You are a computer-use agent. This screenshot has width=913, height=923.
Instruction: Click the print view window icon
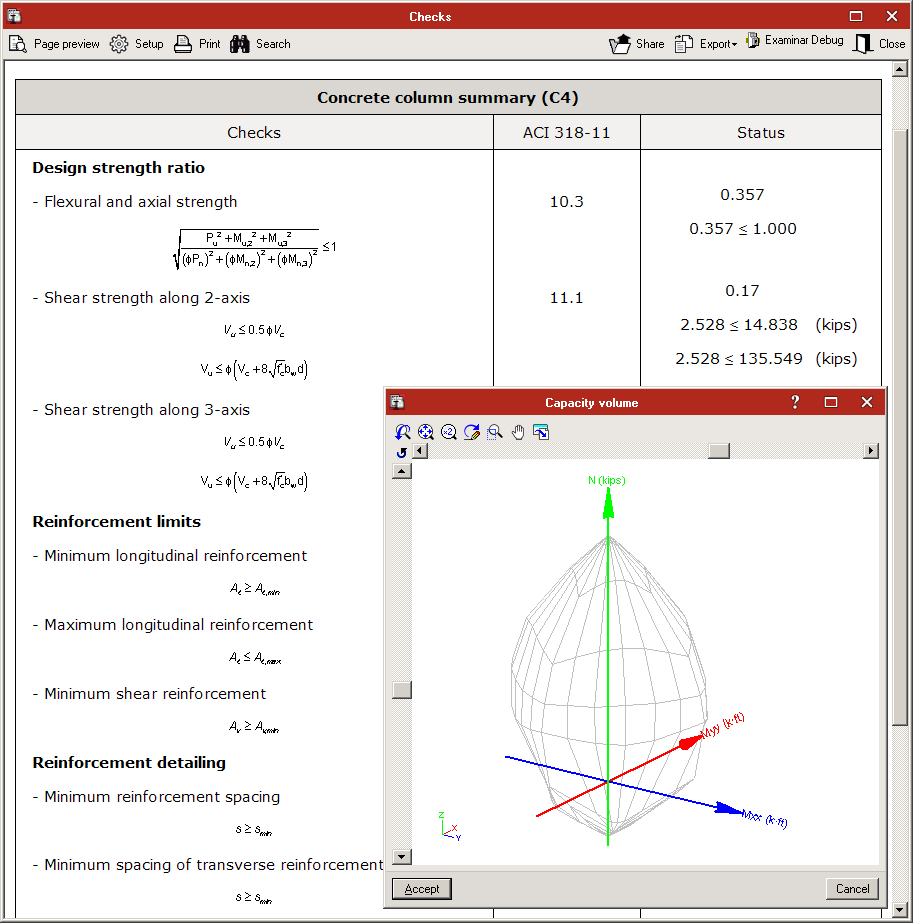coord(541,432)
